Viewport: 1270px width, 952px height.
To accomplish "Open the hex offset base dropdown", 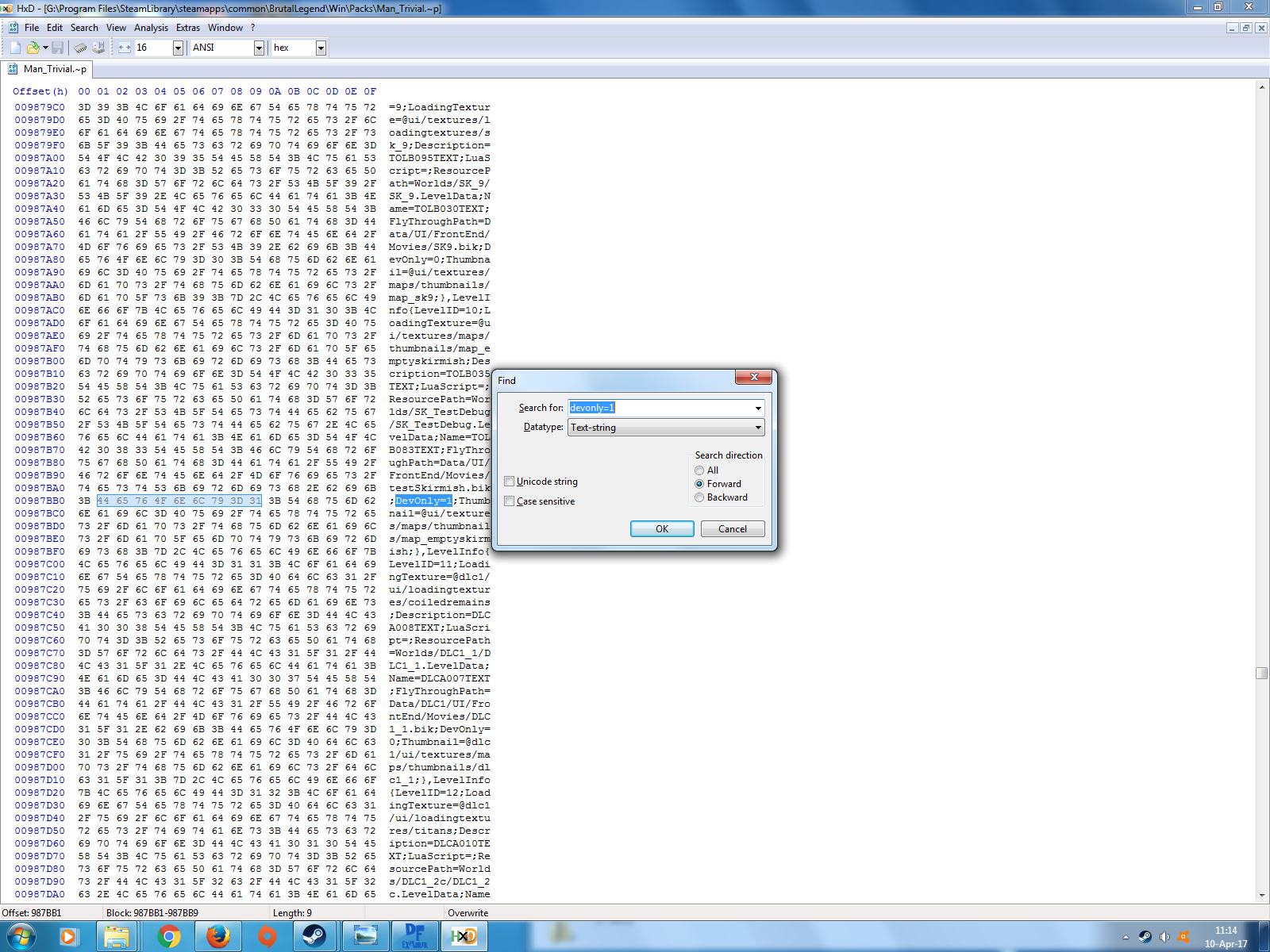I will click(321, 48).
